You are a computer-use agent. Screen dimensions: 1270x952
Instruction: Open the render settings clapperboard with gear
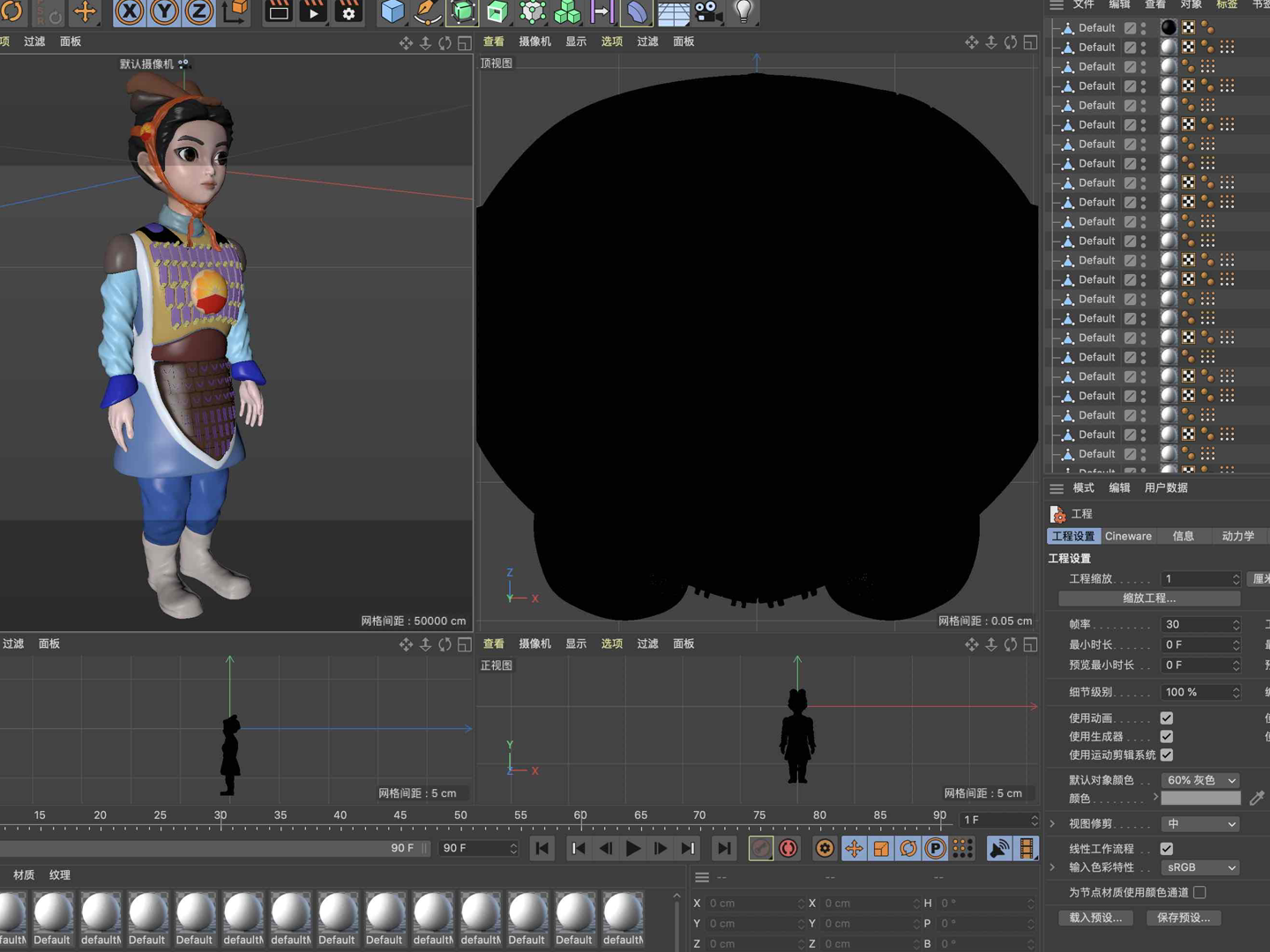click(348, 12)
